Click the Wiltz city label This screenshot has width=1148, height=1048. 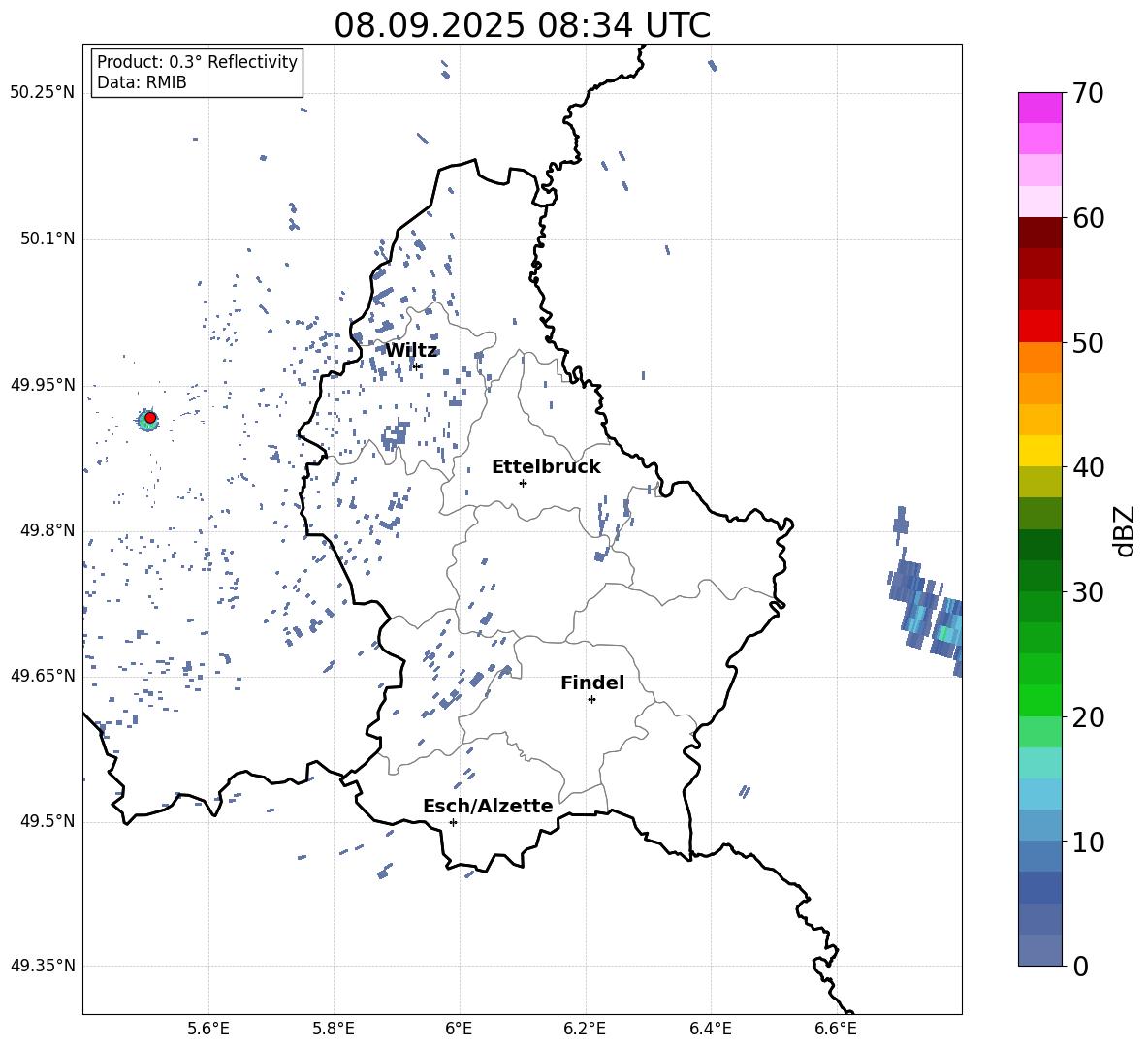coord(411,351)
